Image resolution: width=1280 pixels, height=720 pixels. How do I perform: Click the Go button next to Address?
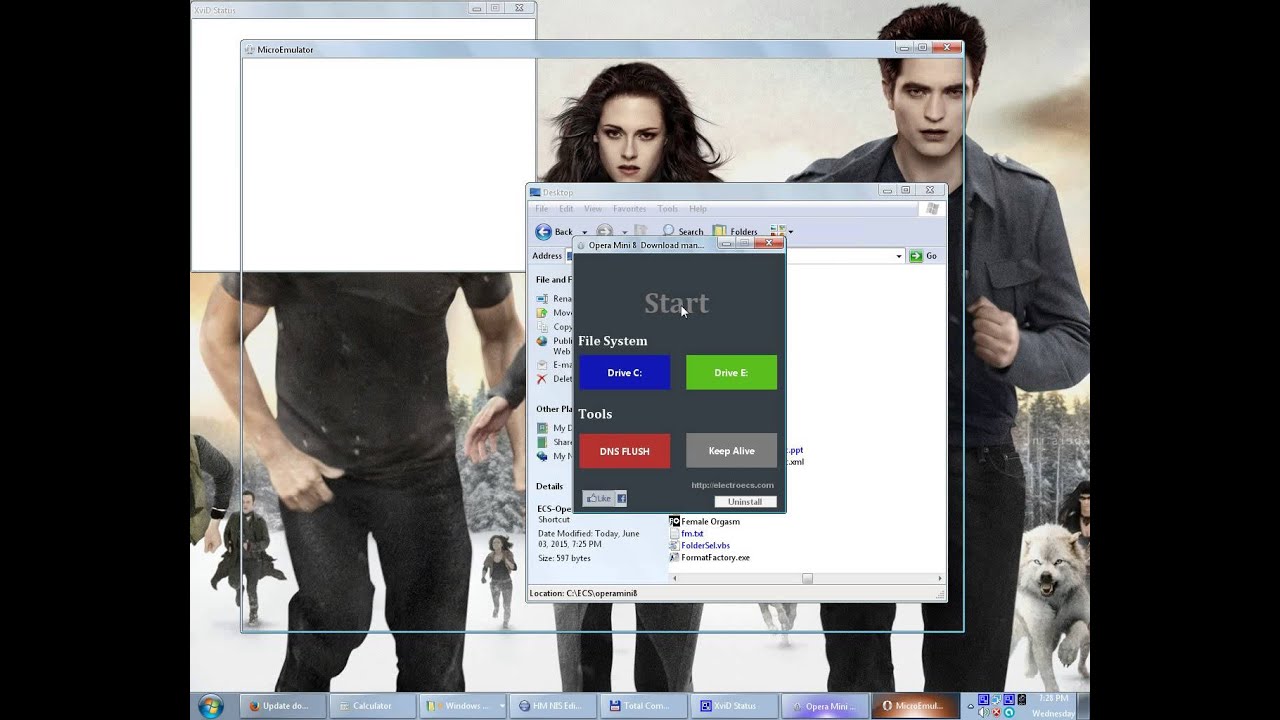(x=924, y=256)
